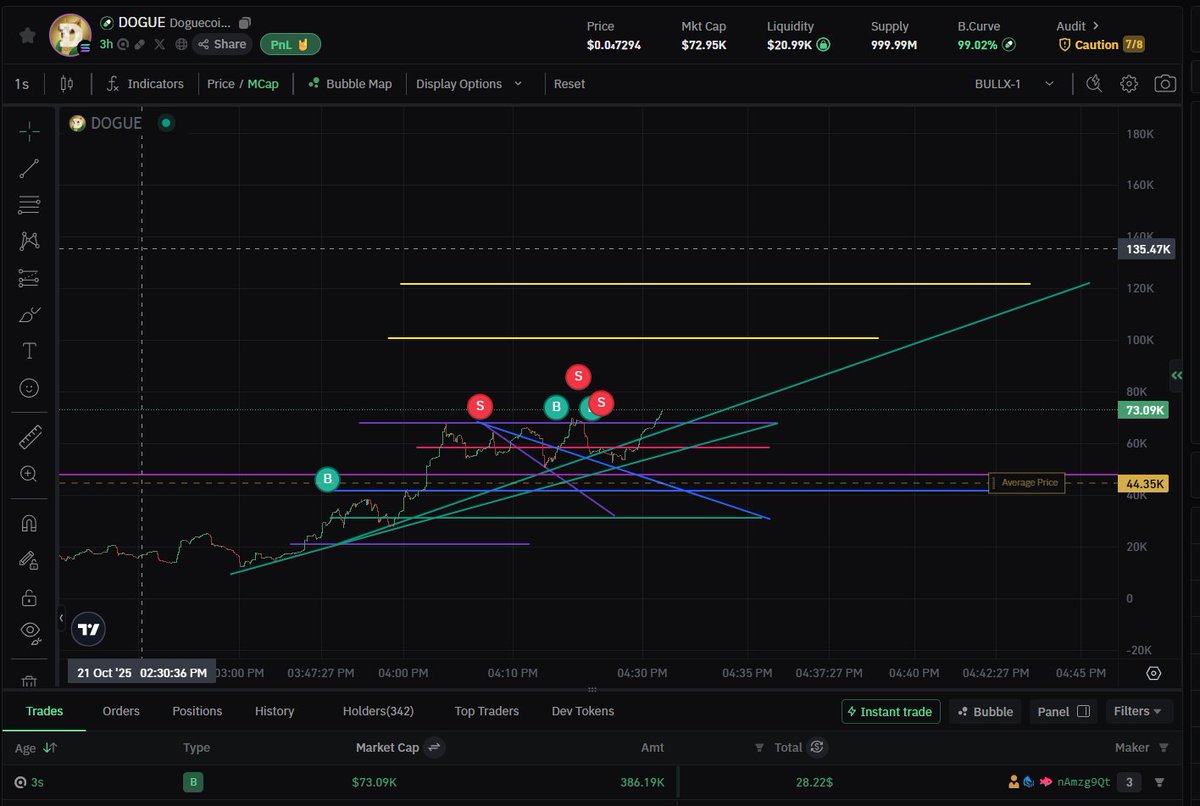Switch chart to MCap mode
Viewport: 1200px width, 806px height.
point(263,84)
